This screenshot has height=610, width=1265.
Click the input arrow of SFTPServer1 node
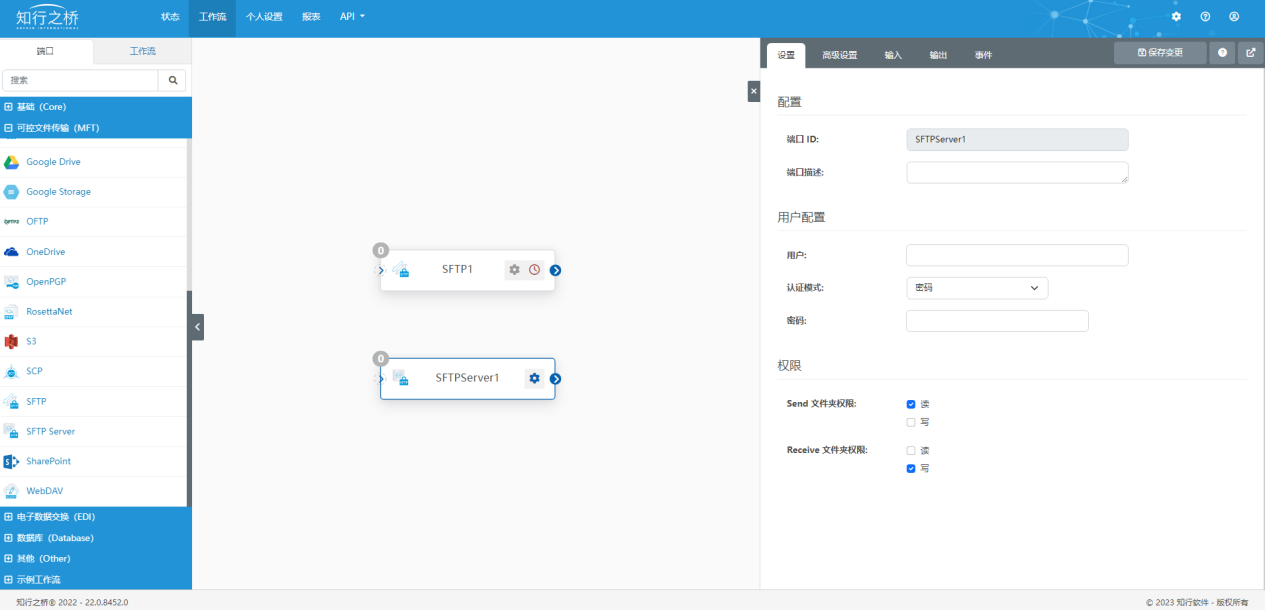[381, 379]
